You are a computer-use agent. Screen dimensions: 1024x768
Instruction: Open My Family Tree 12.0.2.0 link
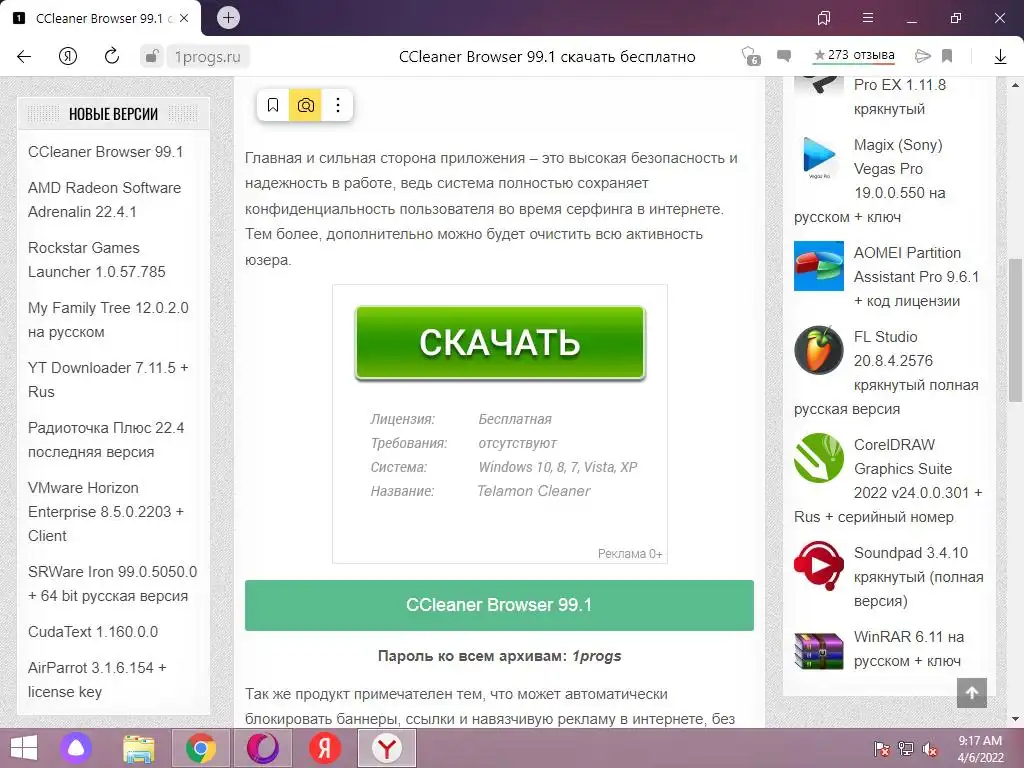coord(108,319)
